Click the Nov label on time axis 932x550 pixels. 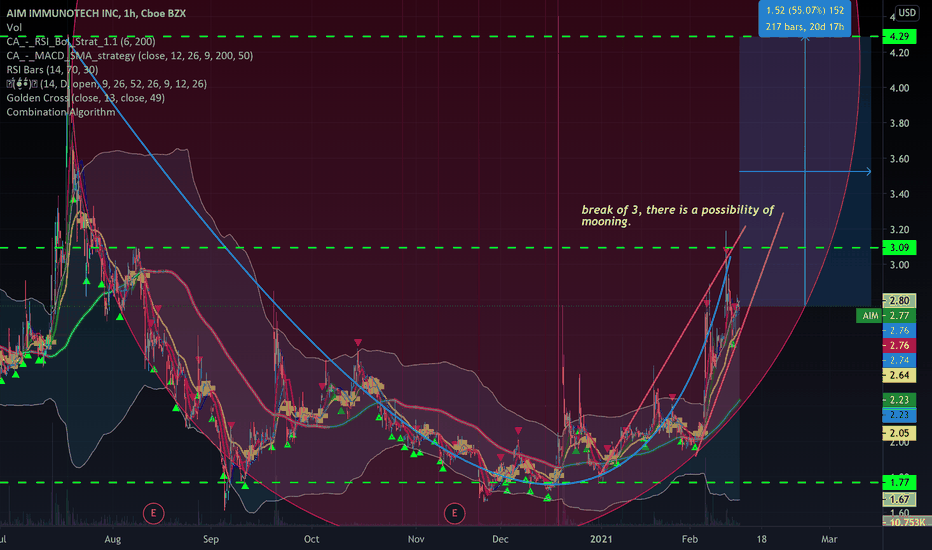click(416, 539)
